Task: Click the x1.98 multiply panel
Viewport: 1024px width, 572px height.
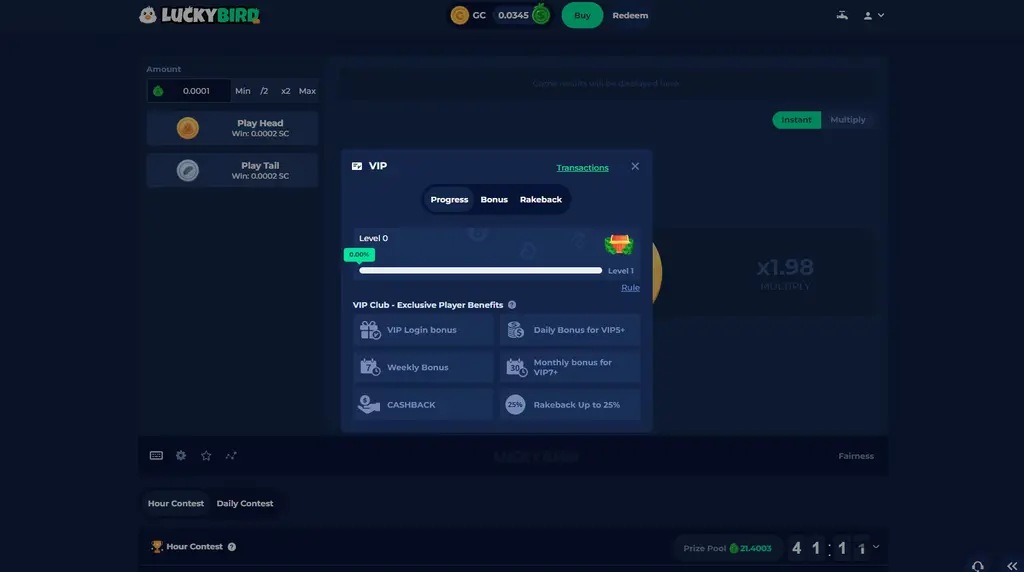Action: tap(785, 273)
